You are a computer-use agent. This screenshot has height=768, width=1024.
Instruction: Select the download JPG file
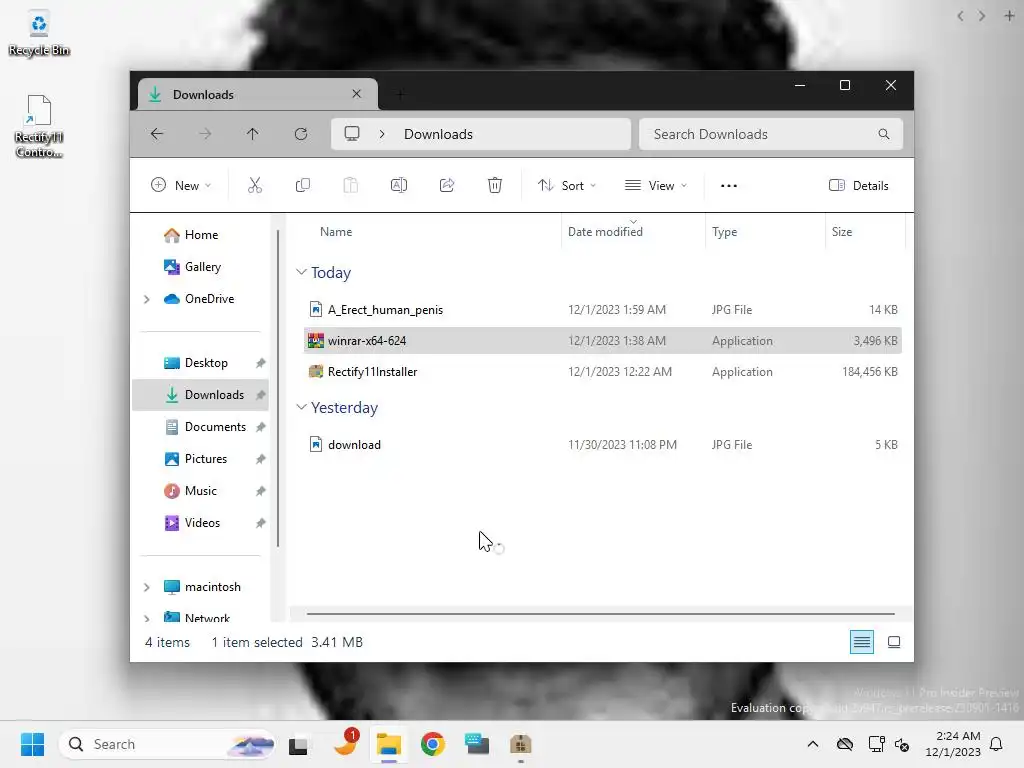[603, 445]
